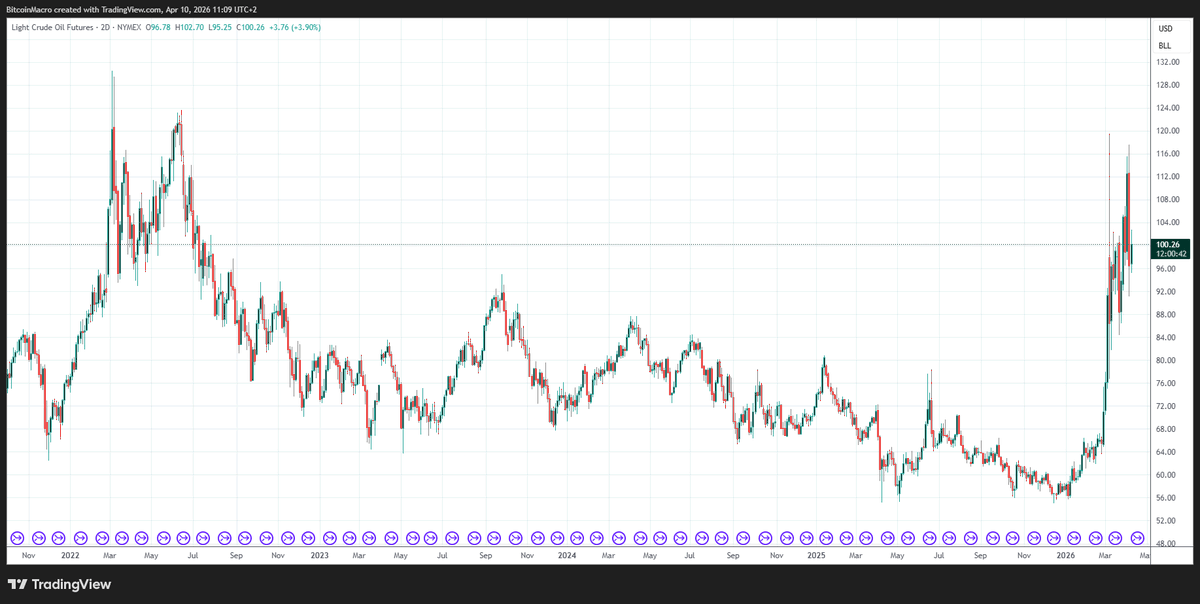Click the low value L95.25
Viewport: 1200px width, 604px height.
click(x=220, y=26)
